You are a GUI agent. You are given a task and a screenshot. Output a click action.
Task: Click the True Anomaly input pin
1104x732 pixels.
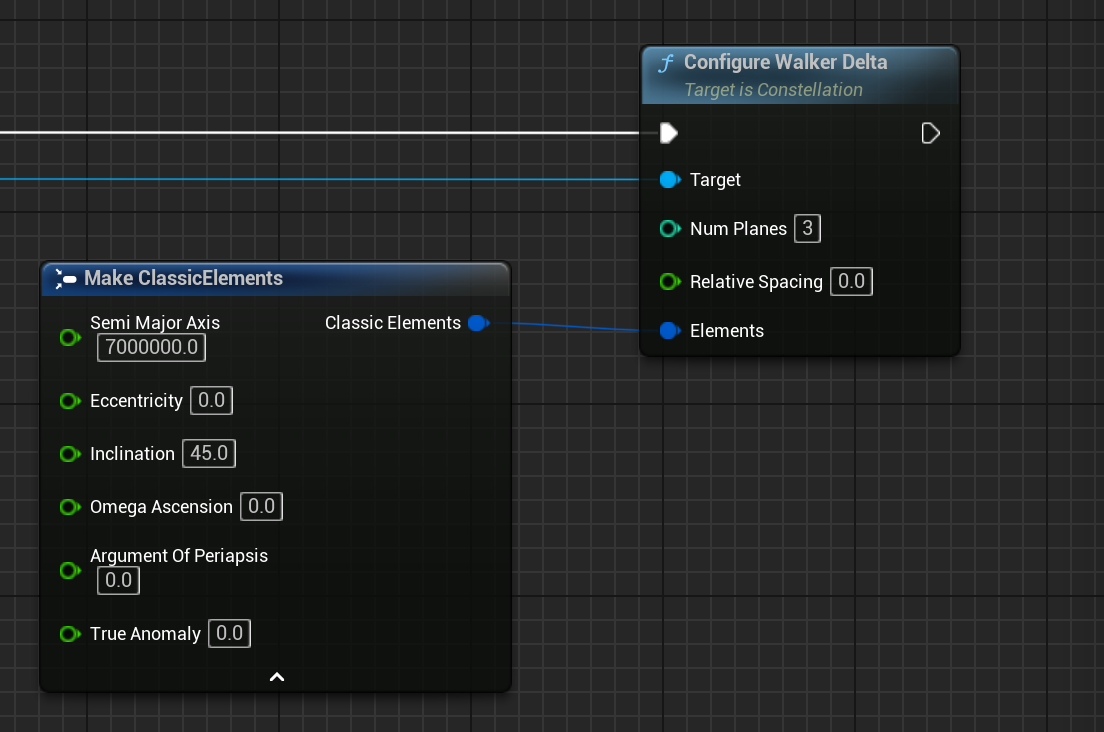(x=69, y=633)
